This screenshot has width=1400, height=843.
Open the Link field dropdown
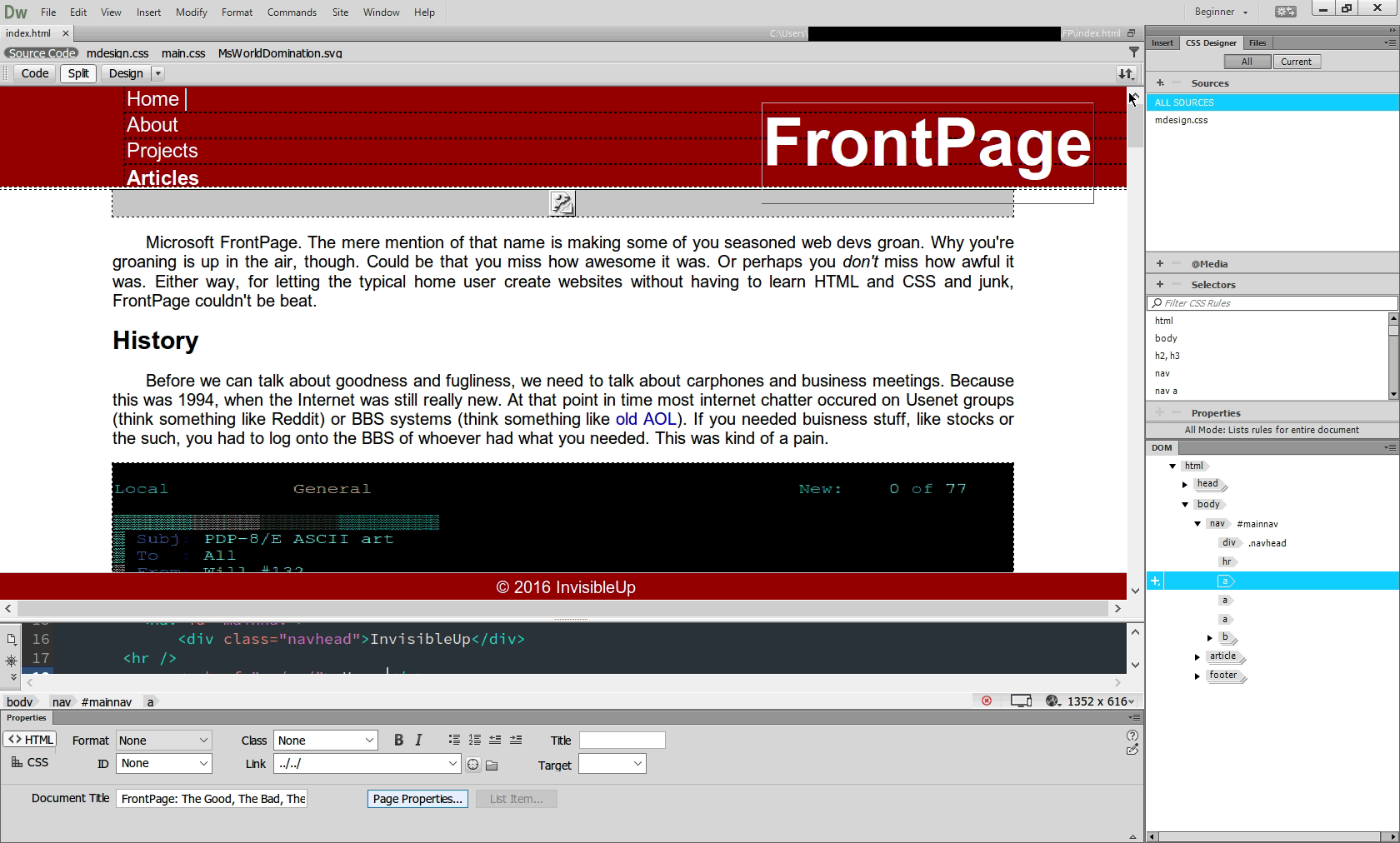(x=453, y=763)
